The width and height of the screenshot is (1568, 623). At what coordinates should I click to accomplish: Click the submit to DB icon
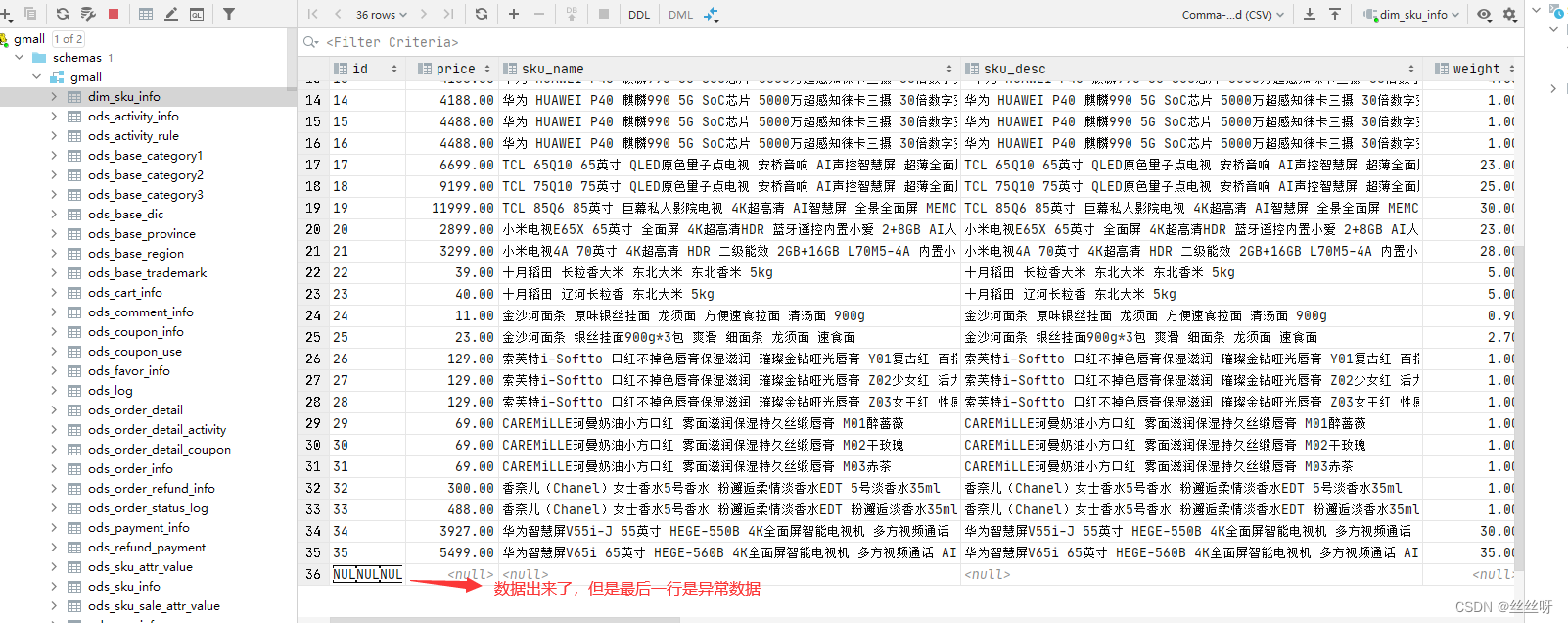pyautogui.click(x=572, y=14)
